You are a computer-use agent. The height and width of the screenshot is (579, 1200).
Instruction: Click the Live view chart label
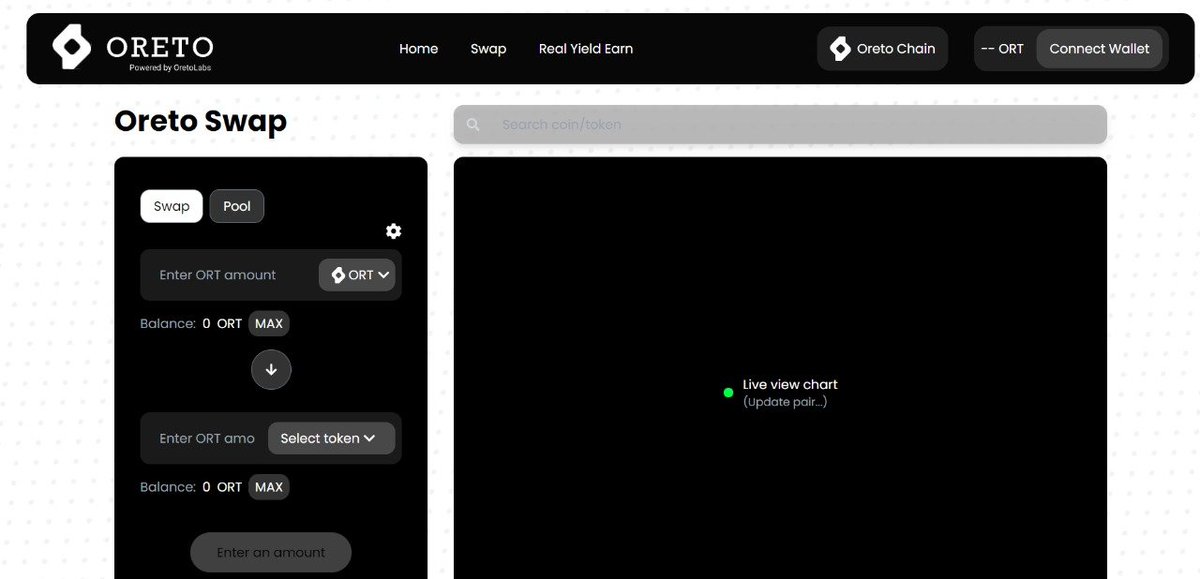[x=790, y=384]
